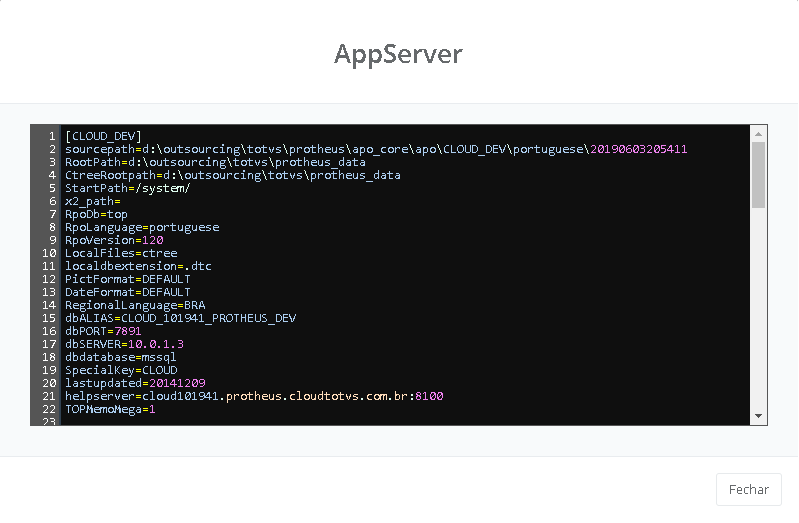Viewport: 799px width, 523px height.
Task: Click the CtreeRootpath line
Action: point(233,175)
